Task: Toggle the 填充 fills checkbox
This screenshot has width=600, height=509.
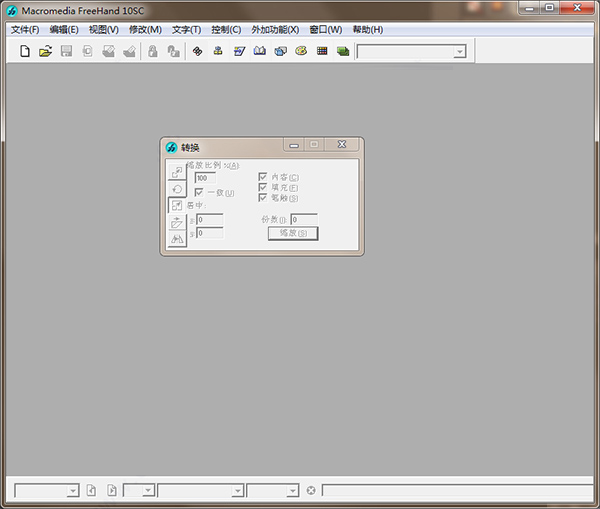Action: [263, 187]
